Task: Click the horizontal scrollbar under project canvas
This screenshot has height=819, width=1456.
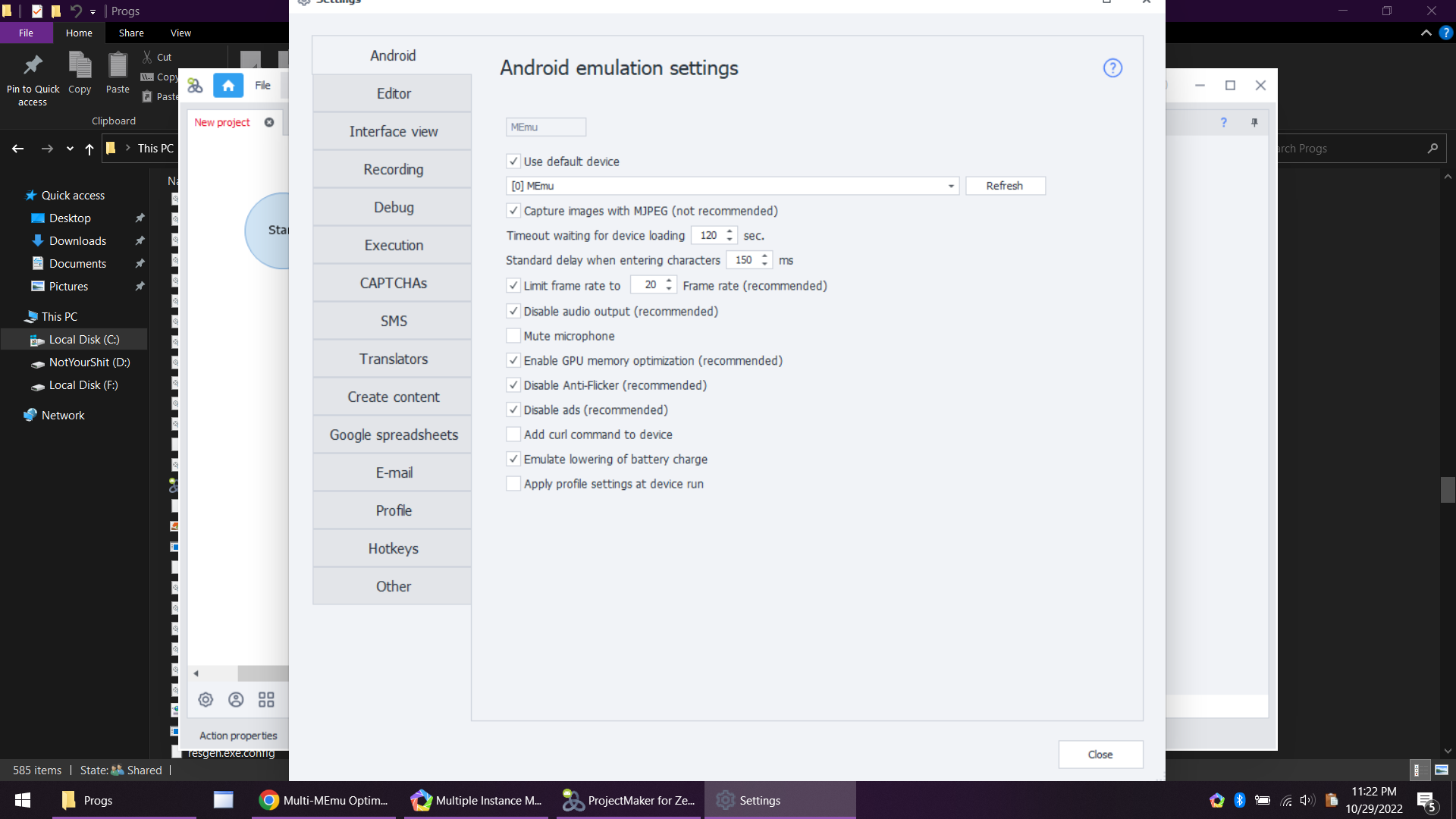Action: (262, 673)
